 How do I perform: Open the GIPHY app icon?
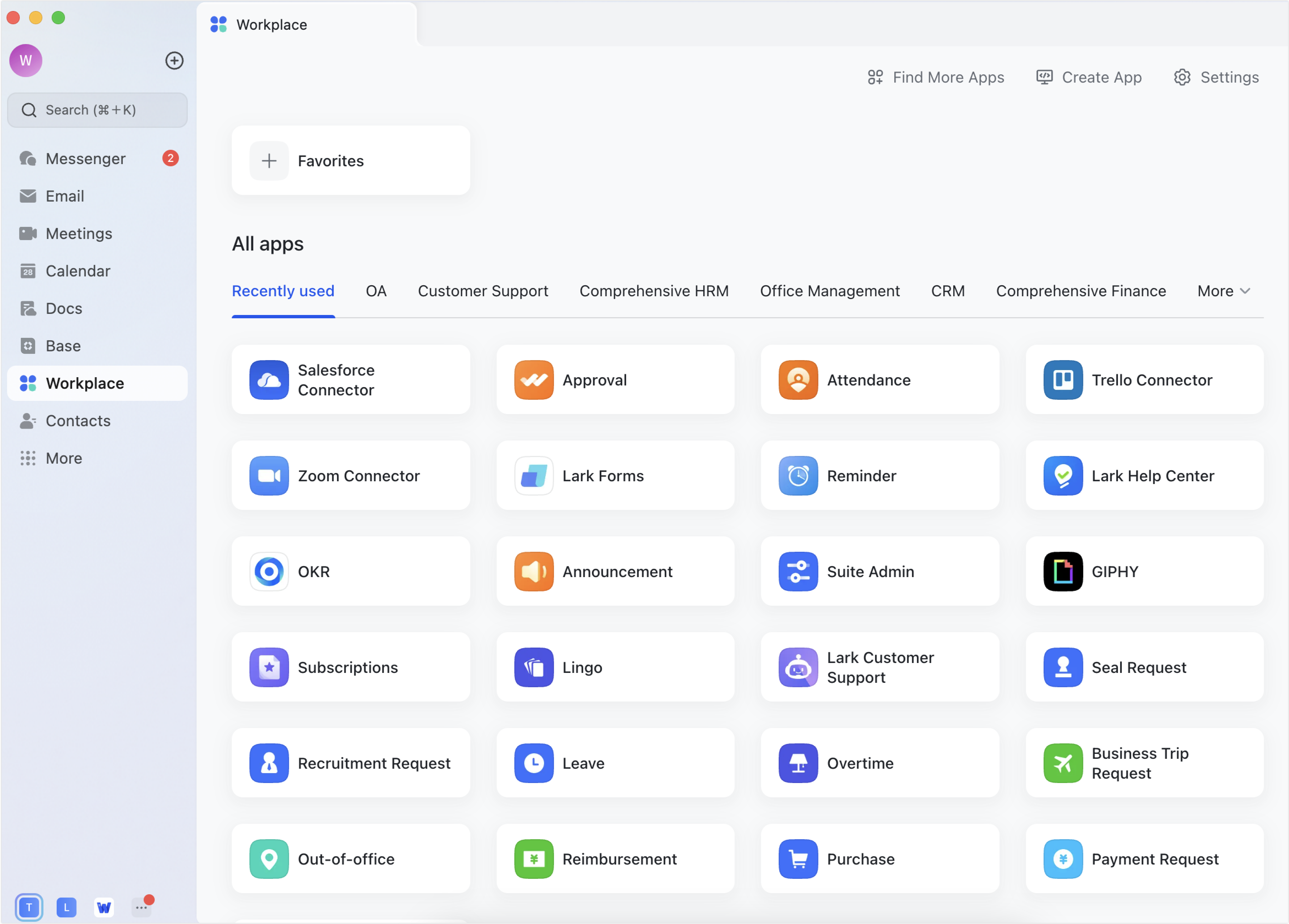1063,571
